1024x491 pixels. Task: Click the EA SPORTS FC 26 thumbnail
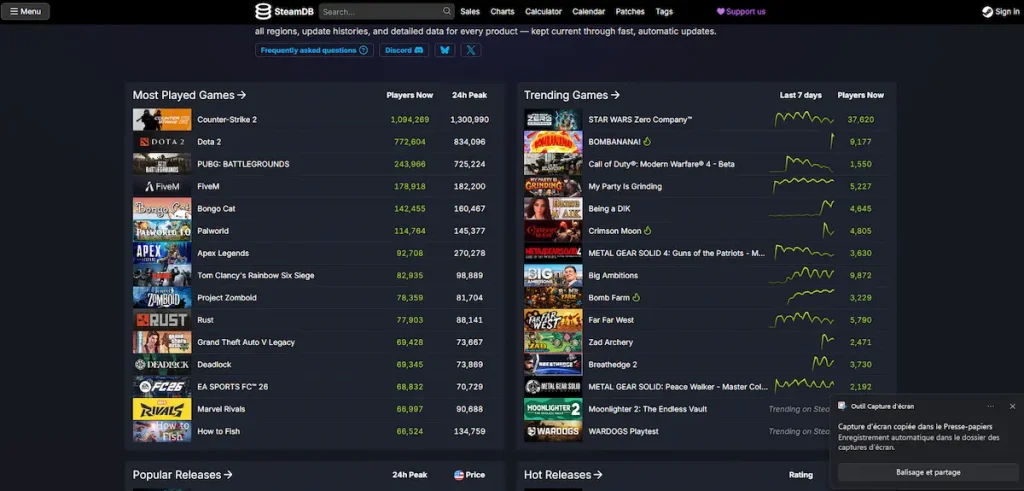(x=162, y=387)
